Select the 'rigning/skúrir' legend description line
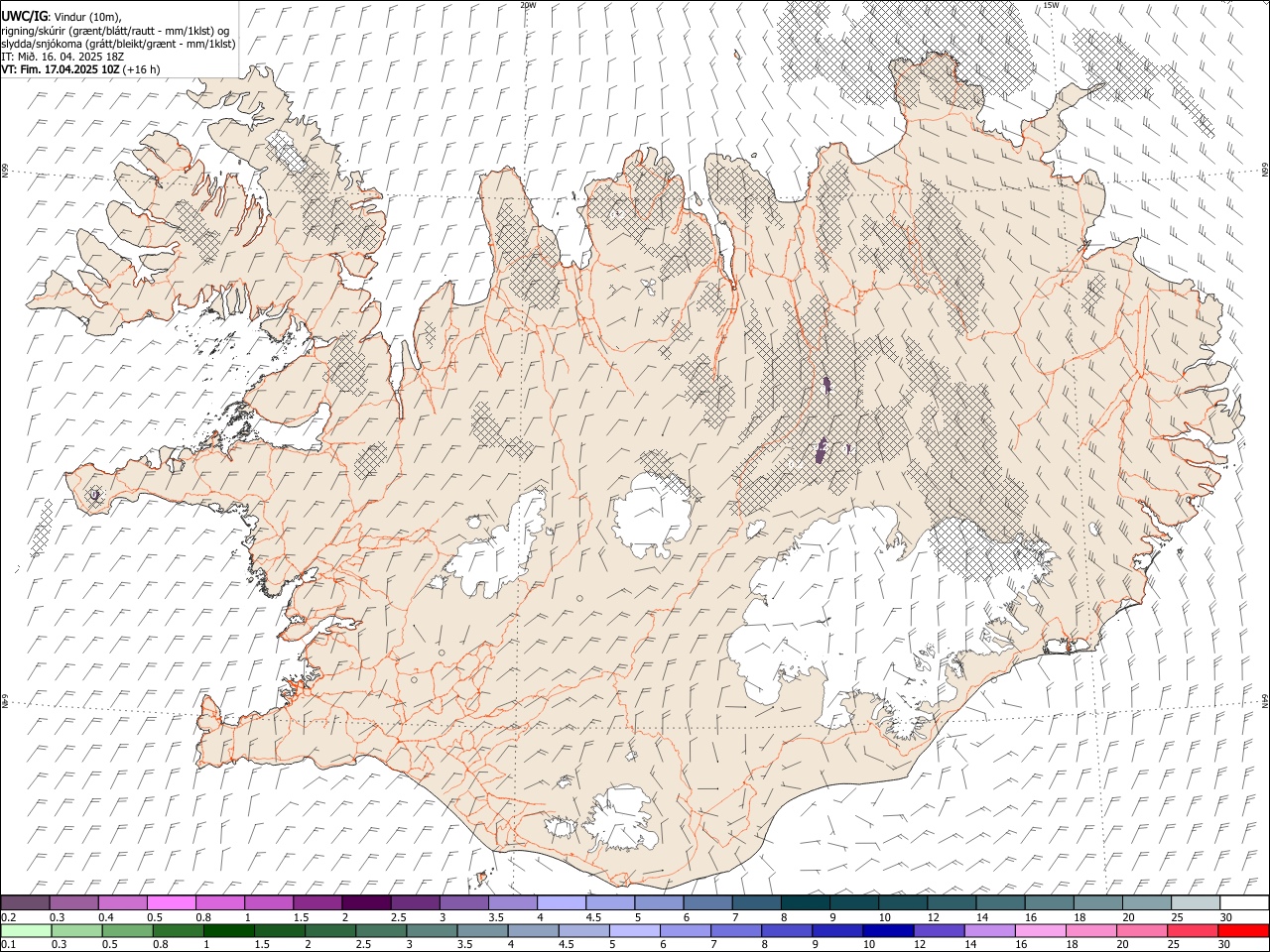The width and height of the screenshot is (1270, 952). [x=115, y=31]
